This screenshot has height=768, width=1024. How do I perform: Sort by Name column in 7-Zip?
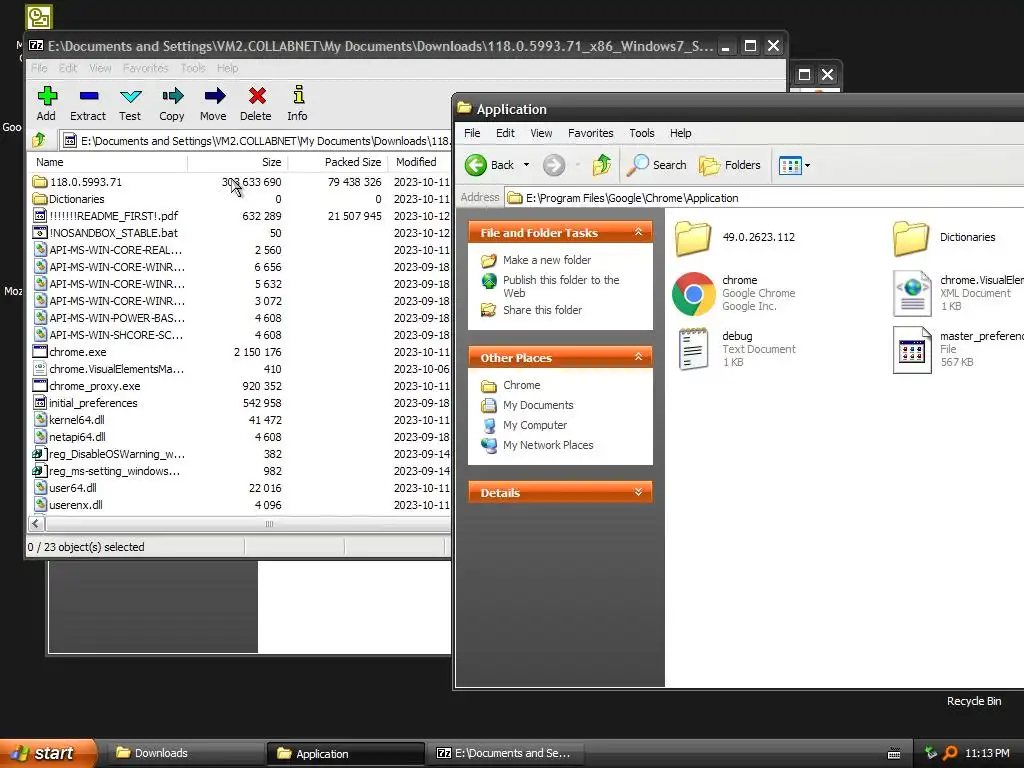pyautogui.click(x=107, y=162)
